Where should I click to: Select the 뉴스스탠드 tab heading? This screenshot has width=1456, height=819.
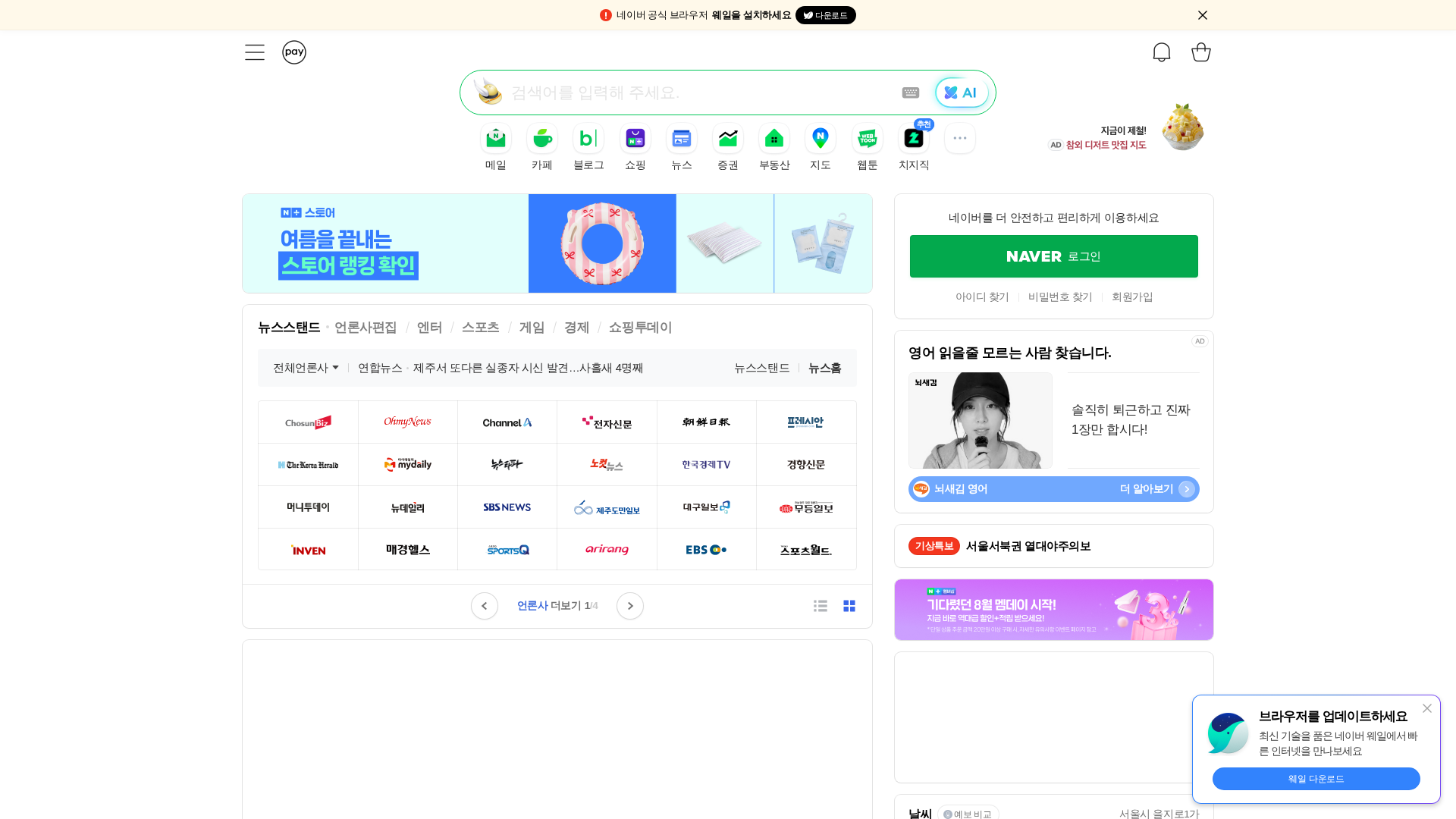pos(289,328)
